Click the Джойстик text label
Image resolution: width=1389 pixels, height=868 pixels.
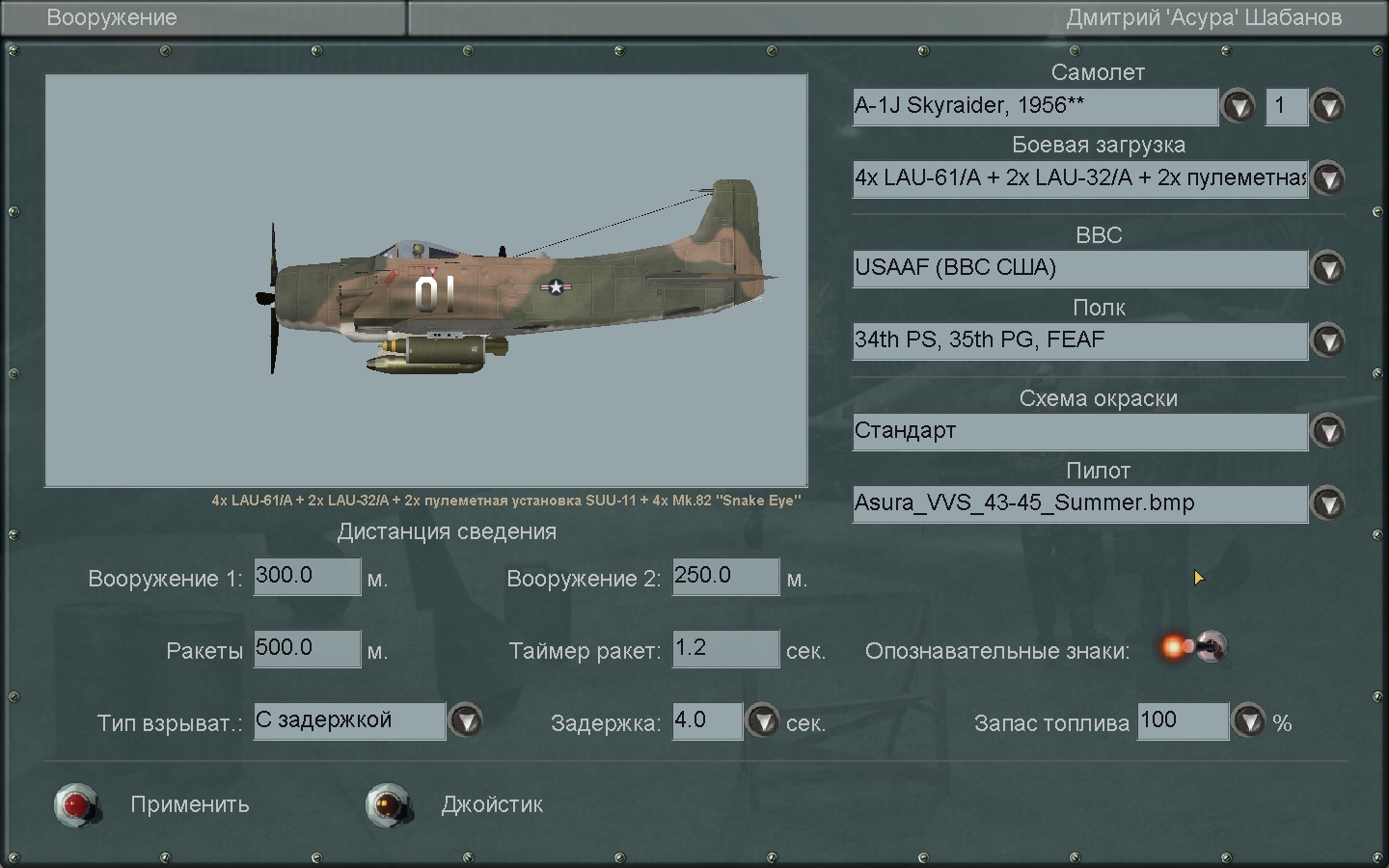[x=492, y=804]
